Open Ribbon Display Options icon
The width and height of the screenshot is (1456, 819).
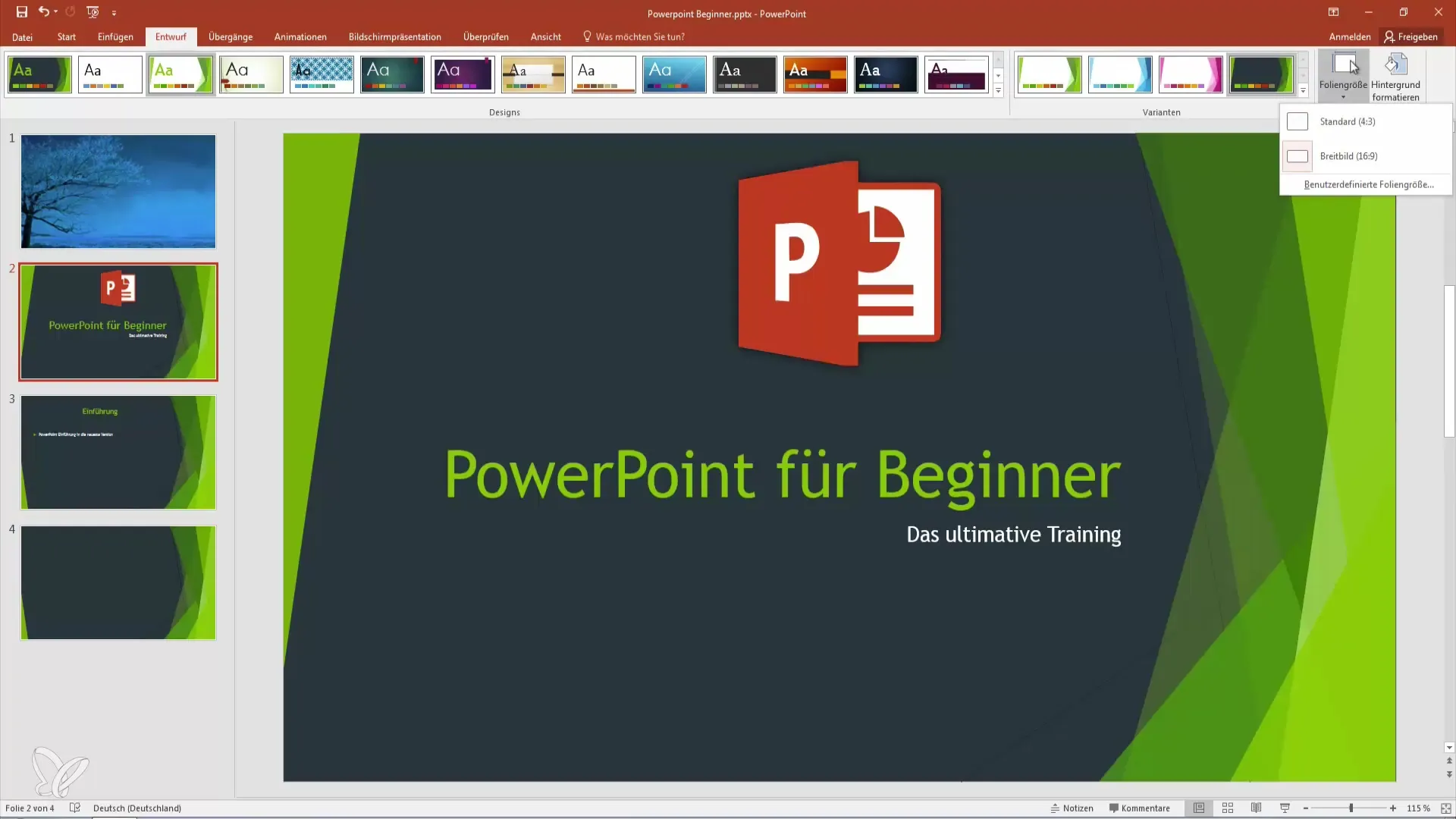point(1333,12)
